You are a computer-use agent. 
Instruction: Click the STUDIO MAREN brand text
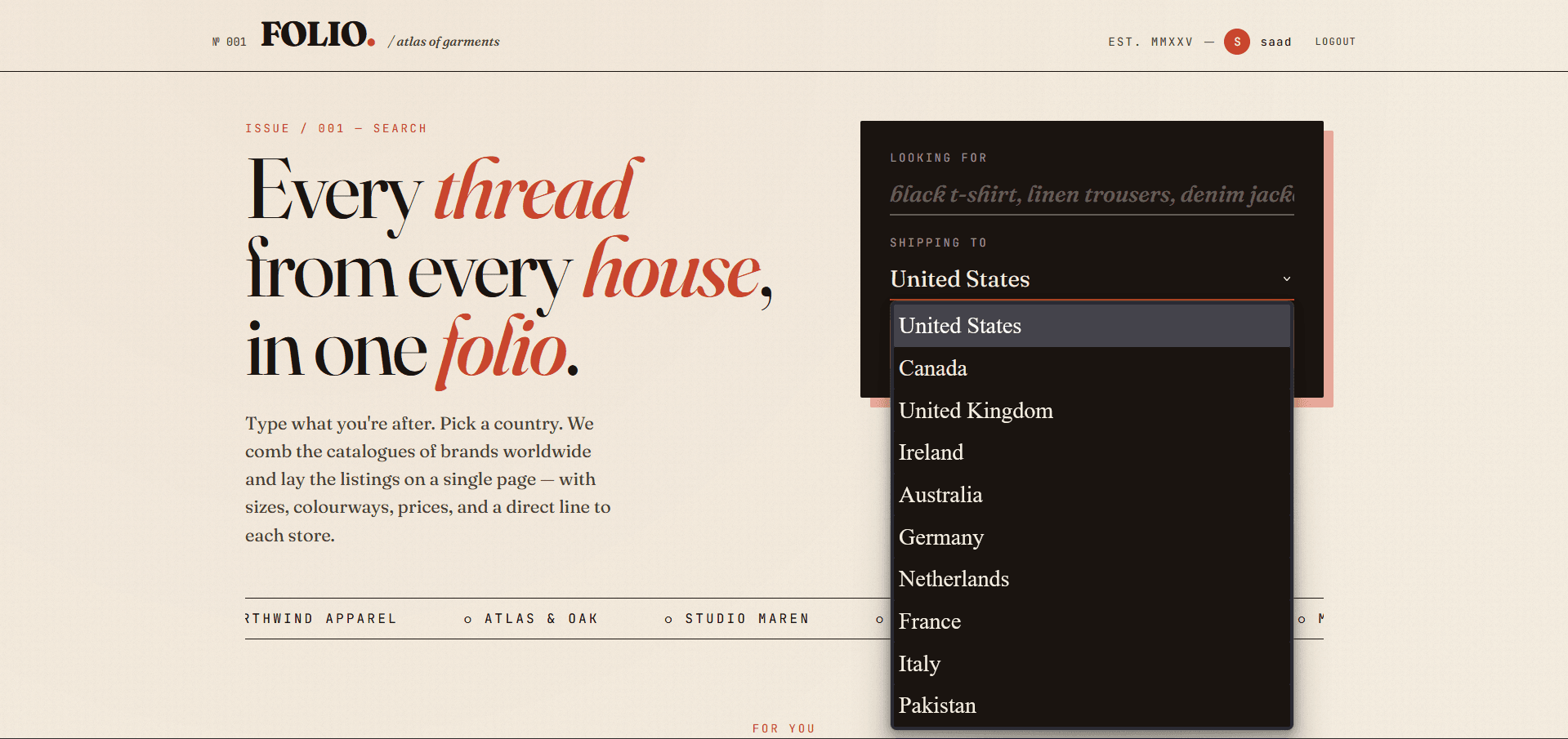click(747, 619)
